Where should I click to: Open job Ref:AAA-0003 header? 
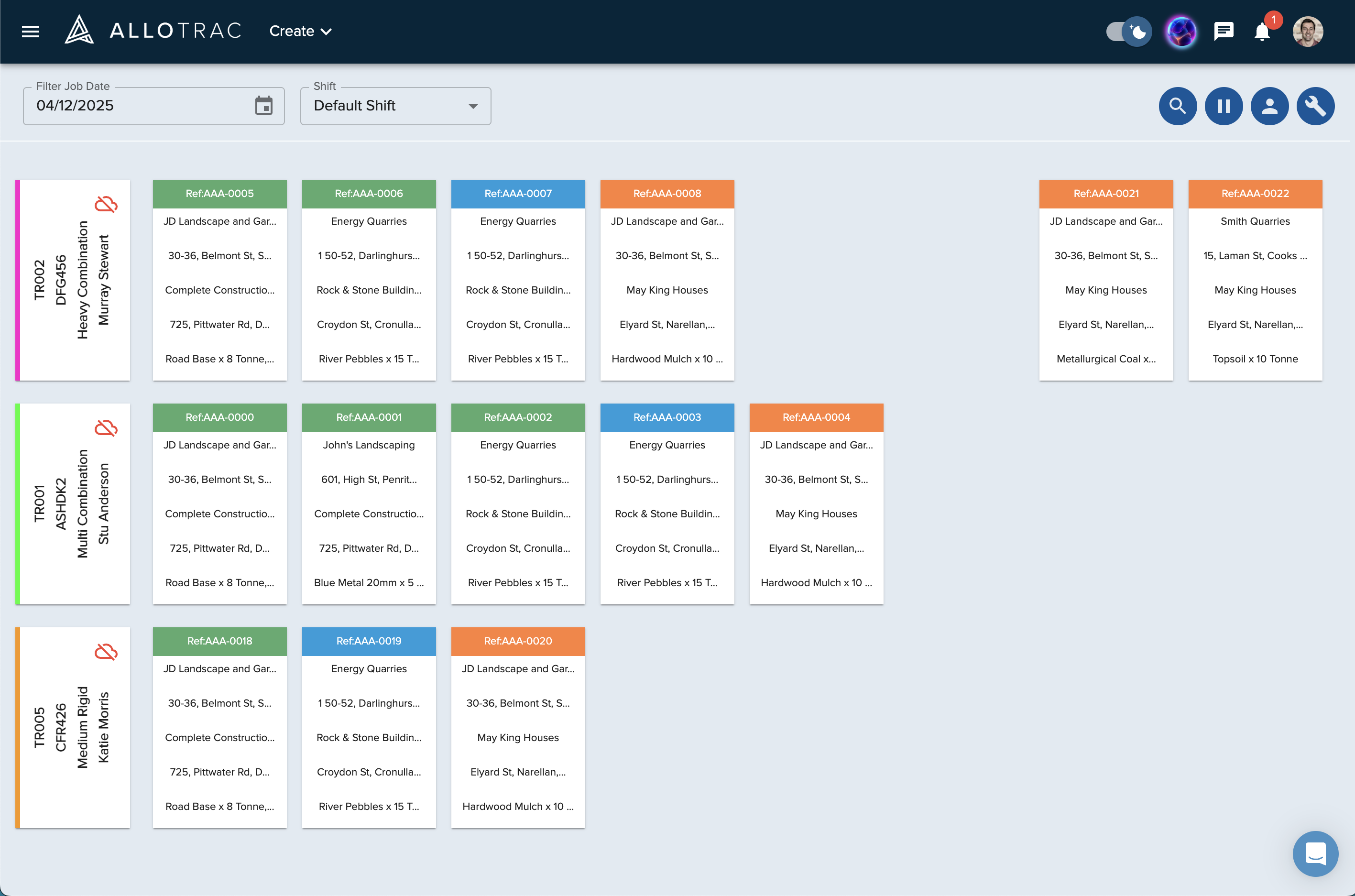[x=667, y=417]
